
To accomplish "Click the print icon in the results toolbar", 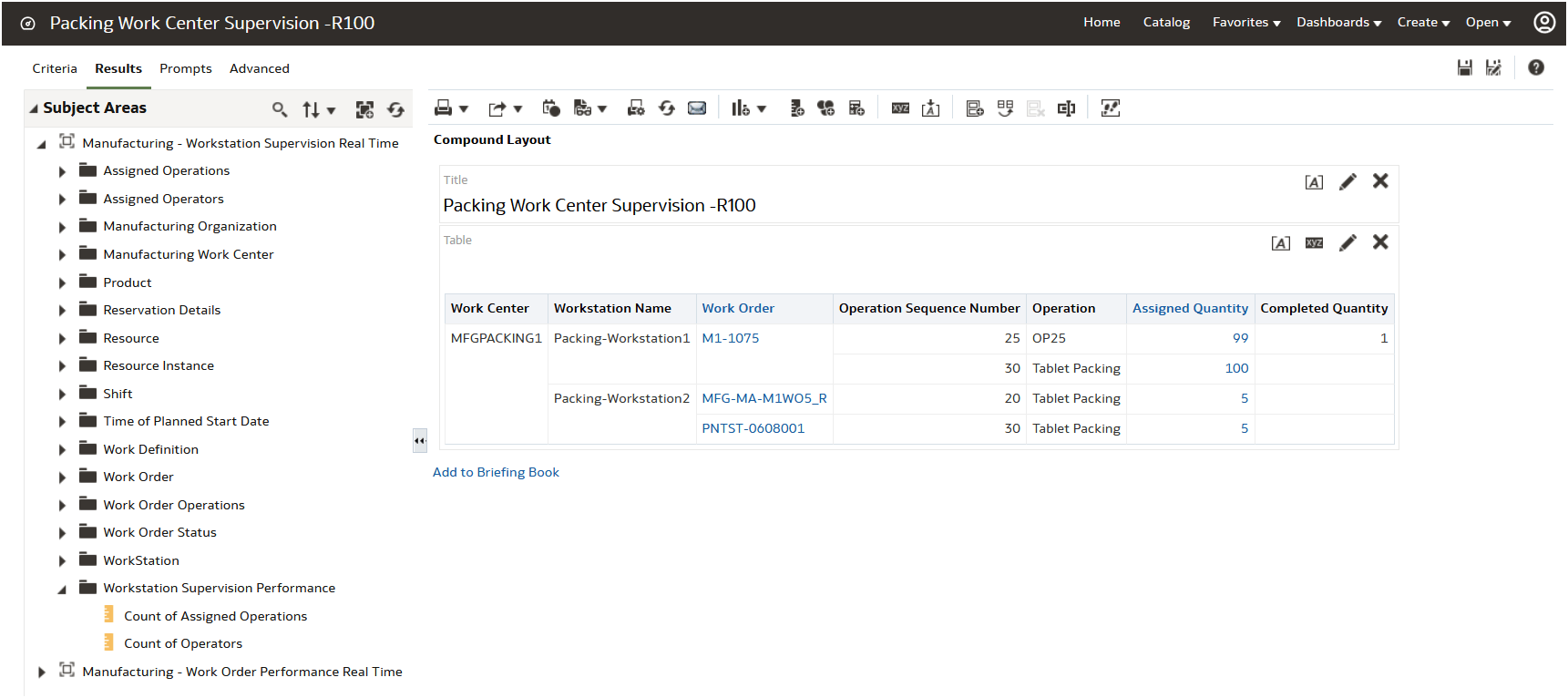I will pyautogui.click(x=443, y=108).
